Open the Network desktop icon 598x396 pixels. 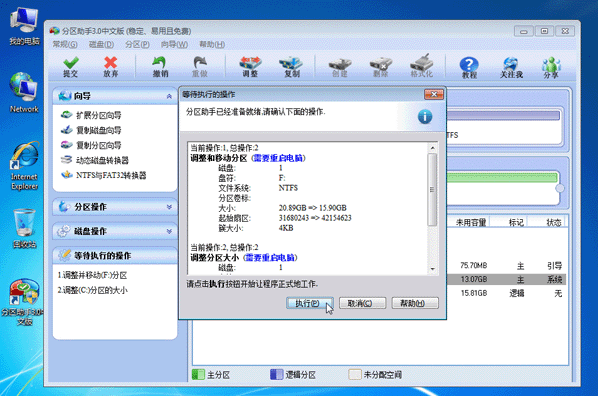(24, 93)
